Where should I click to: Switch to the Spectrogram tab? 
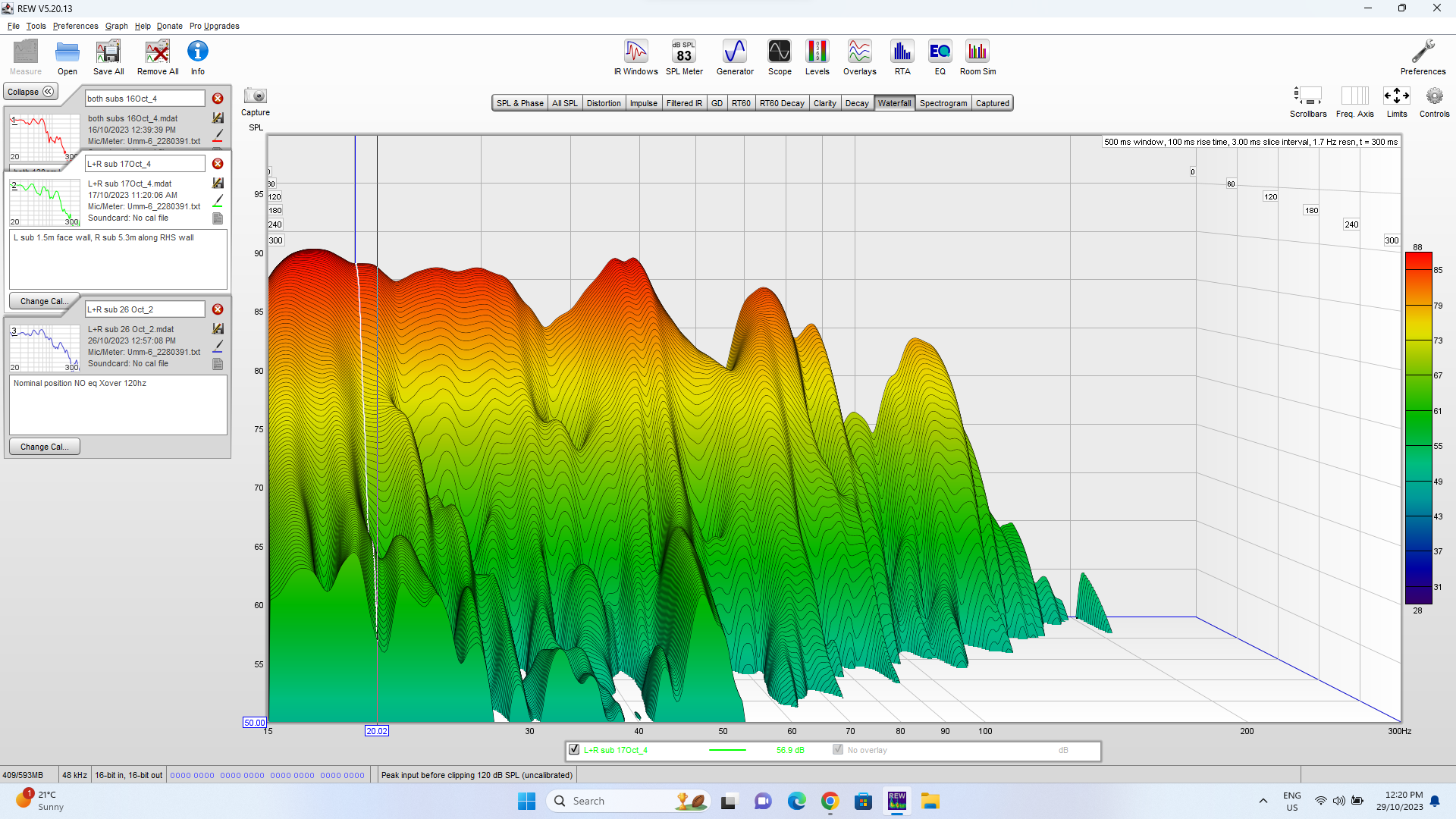point(943,103)
